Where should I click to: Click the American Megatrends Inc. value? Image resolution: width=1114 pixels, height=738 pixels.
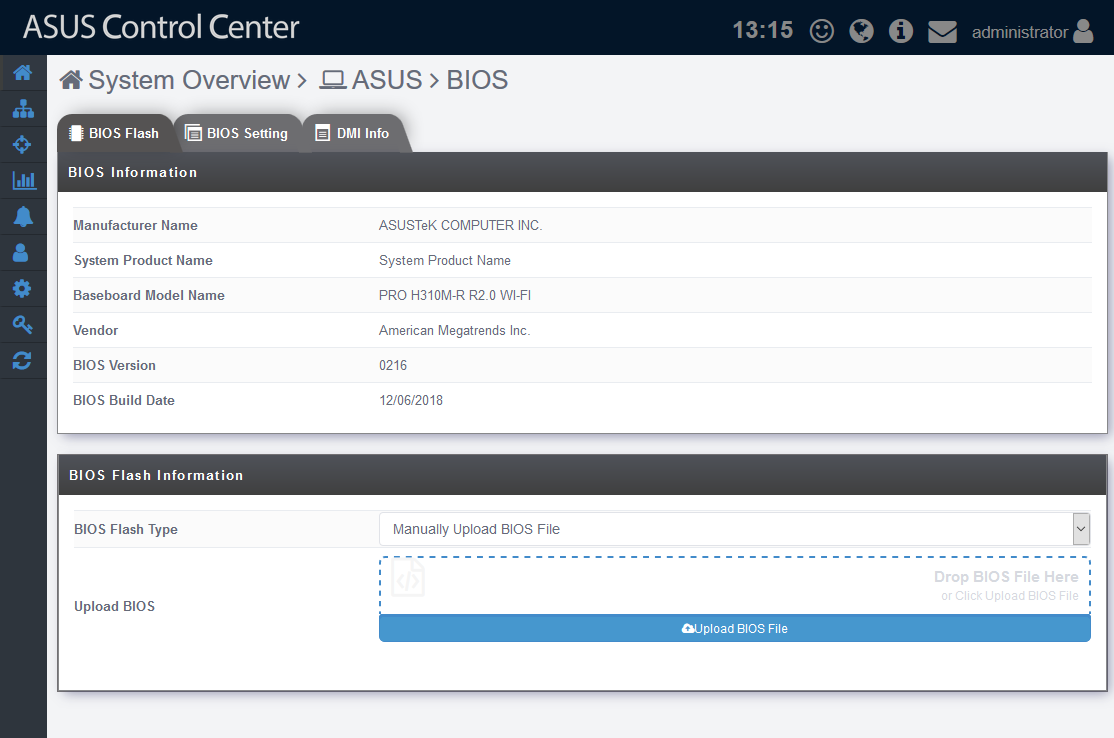[455, 330]
